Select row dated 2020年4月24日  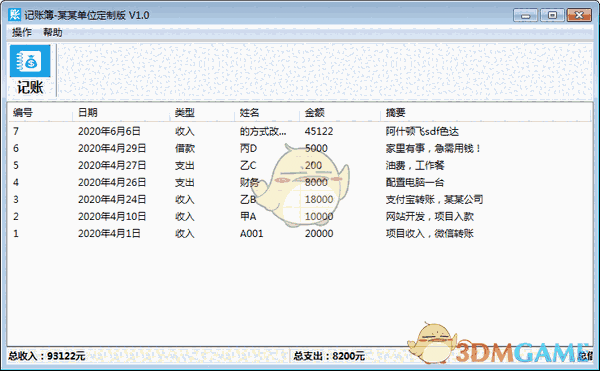(x=300, y=199)
